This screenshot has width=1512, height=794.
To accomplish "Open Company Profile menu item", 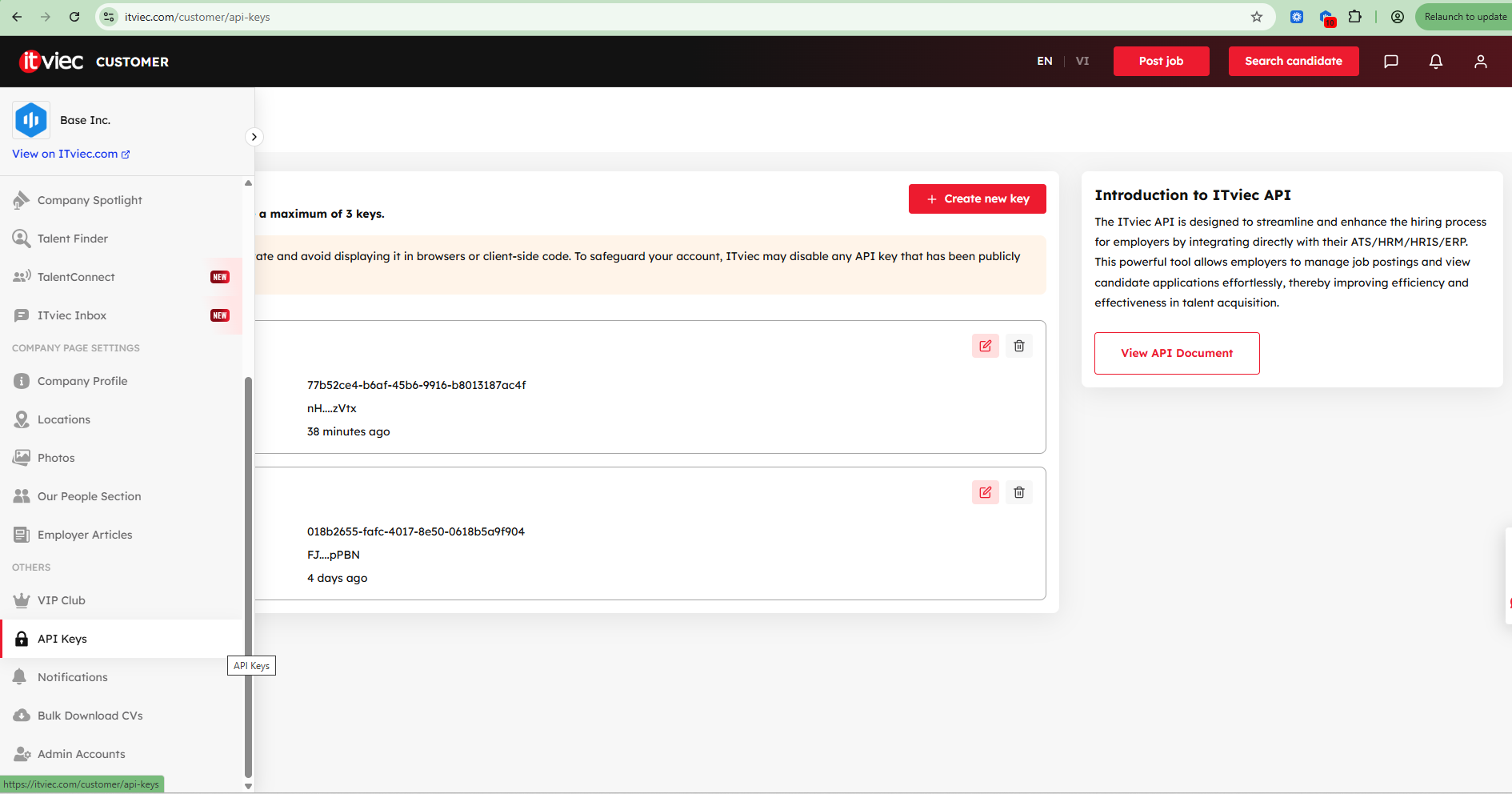I will click(122, 381).
